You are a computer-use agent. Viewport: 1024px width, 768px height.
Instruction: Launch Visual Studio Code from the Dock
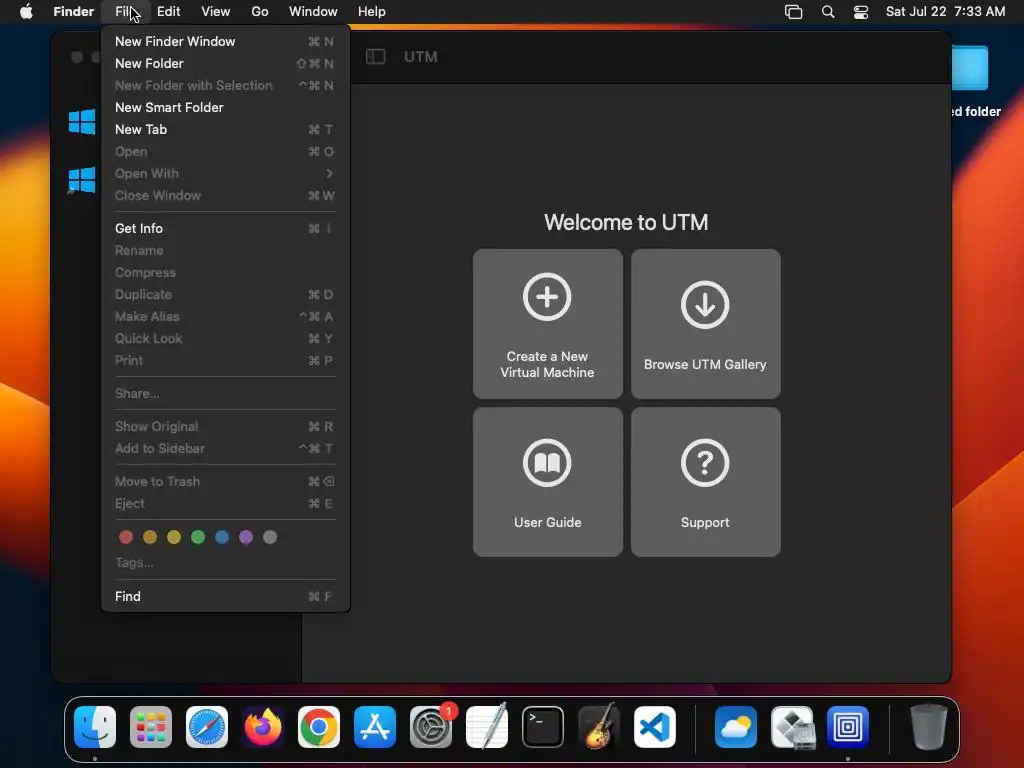tap(654, 727)
